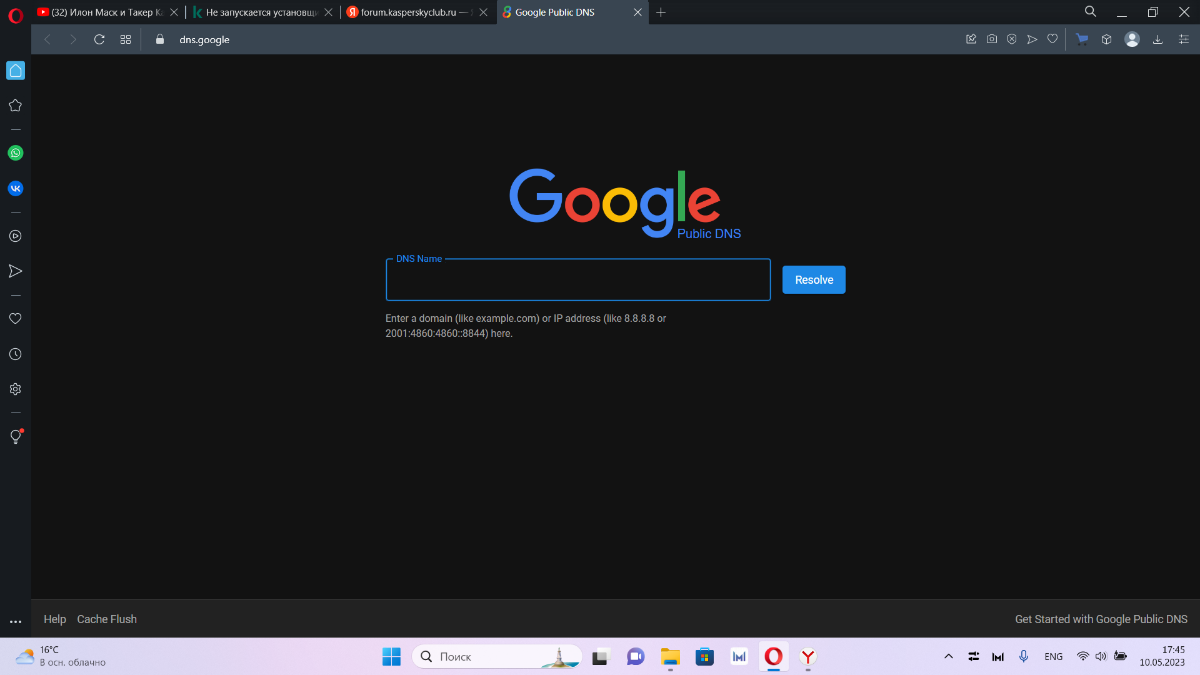Image resolution: width=1200 pixels, height=675 pixels.
Task: Open the Speed Dial grid icon
Action: (126, 39)
